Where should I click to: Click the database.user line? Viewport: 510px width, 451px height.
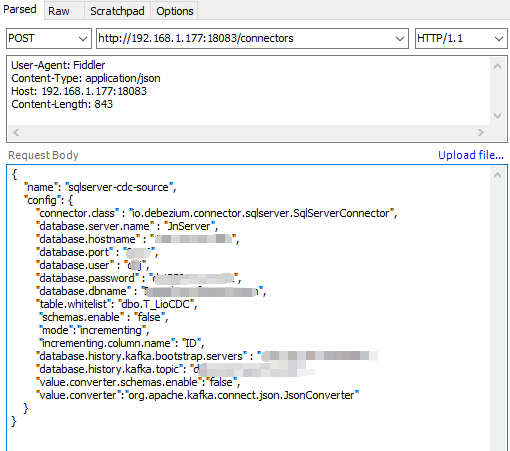click(x=93, y=265)
